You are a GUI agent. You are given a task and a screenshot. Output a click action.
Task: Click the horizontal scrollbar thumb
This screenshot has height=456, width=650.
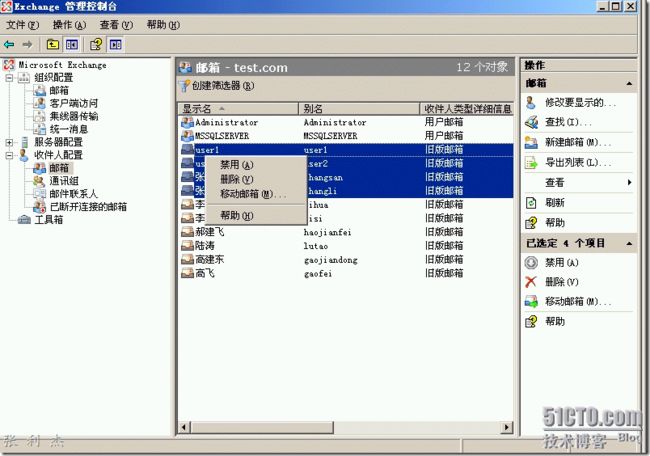[262, 427]
